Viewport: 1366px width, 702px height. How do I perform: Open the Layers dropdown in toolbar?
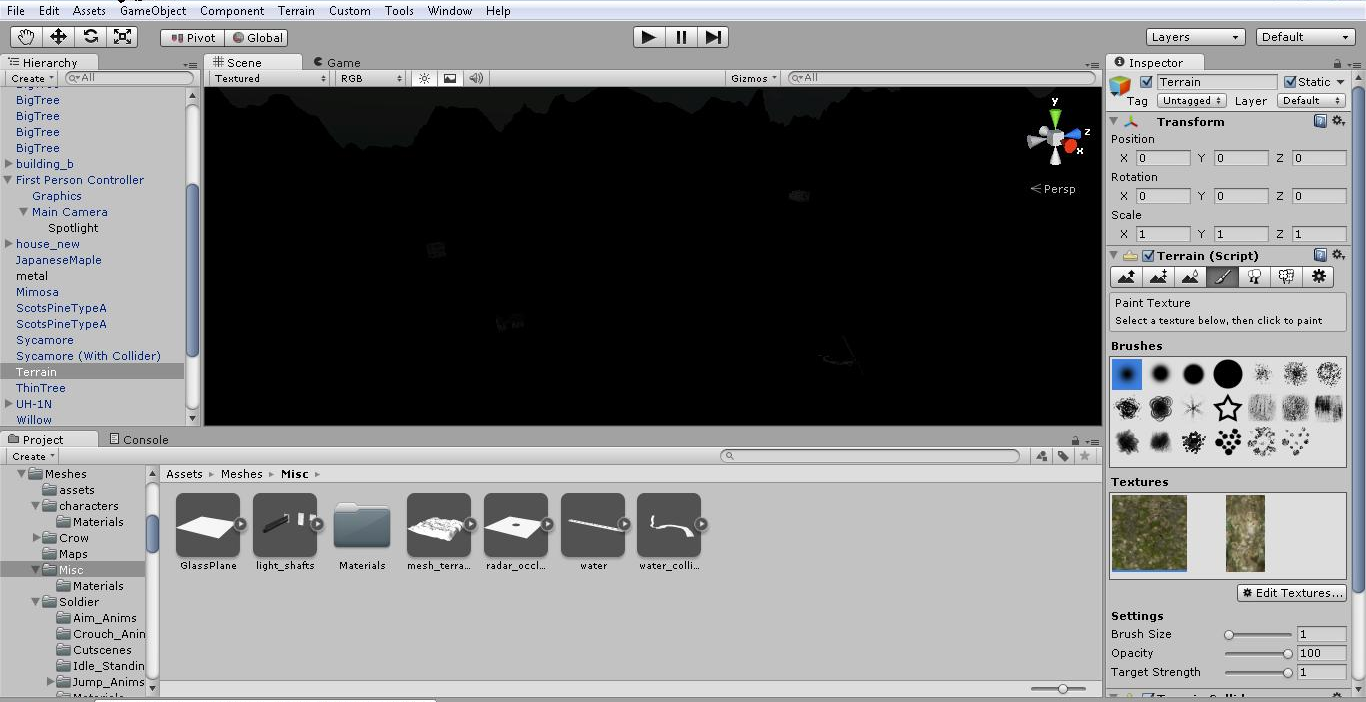(x=1195, y=37)
